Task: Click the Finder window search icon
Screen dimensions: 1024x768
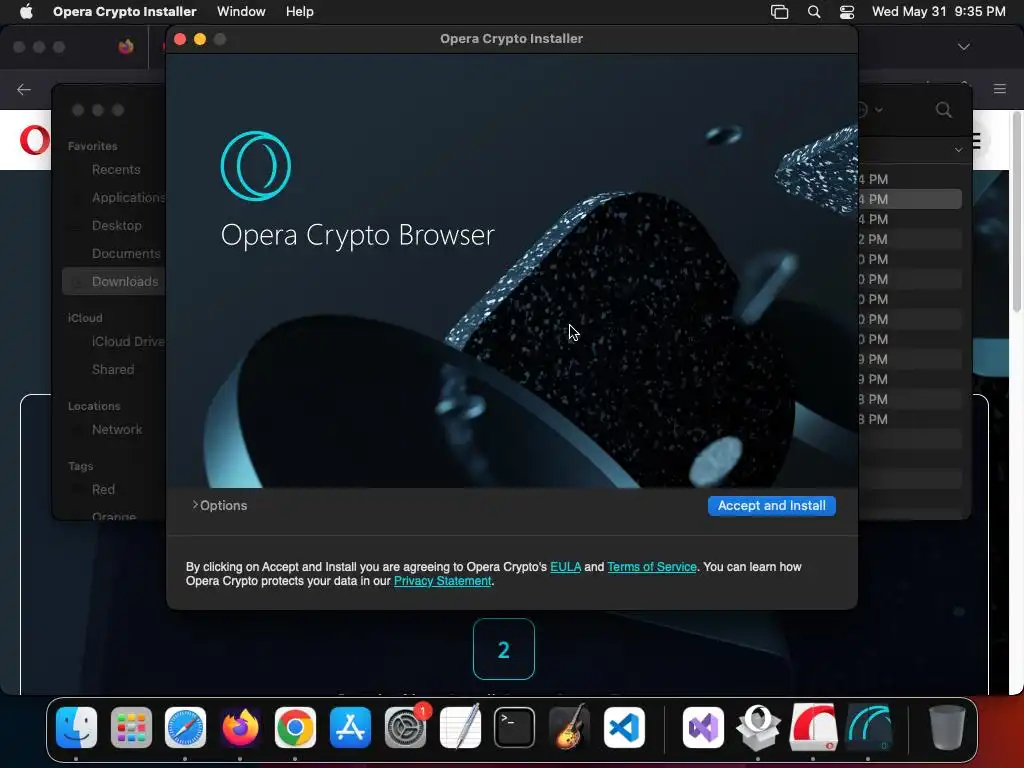Action: click(943, 110)
